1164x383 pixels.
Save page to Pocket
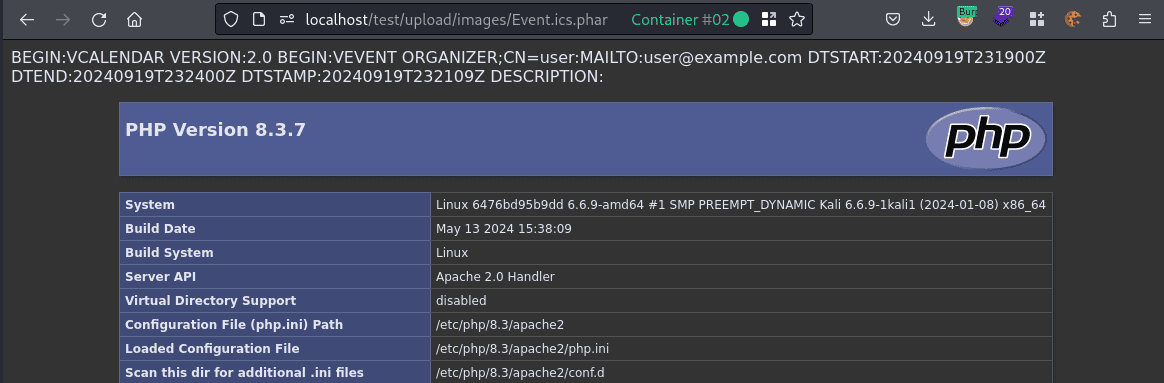point(894,20)
